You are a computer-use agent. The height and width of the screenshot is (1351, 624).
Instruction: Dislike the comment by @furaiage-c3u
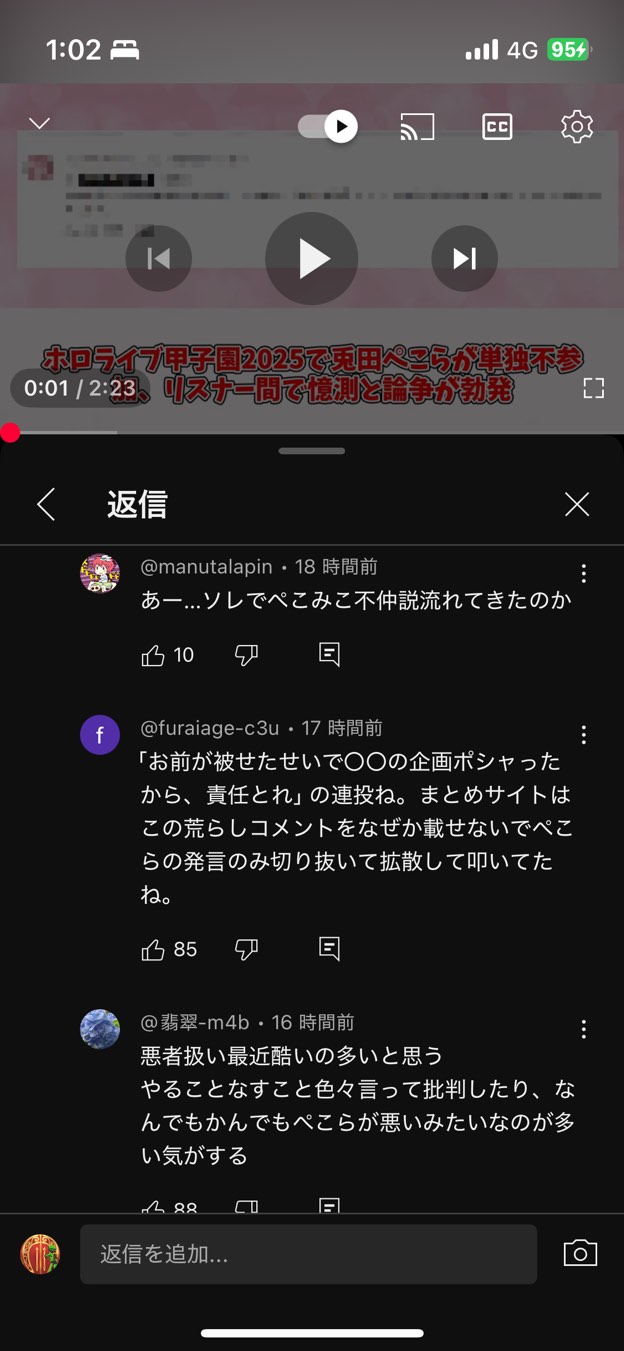pos(246,949)
